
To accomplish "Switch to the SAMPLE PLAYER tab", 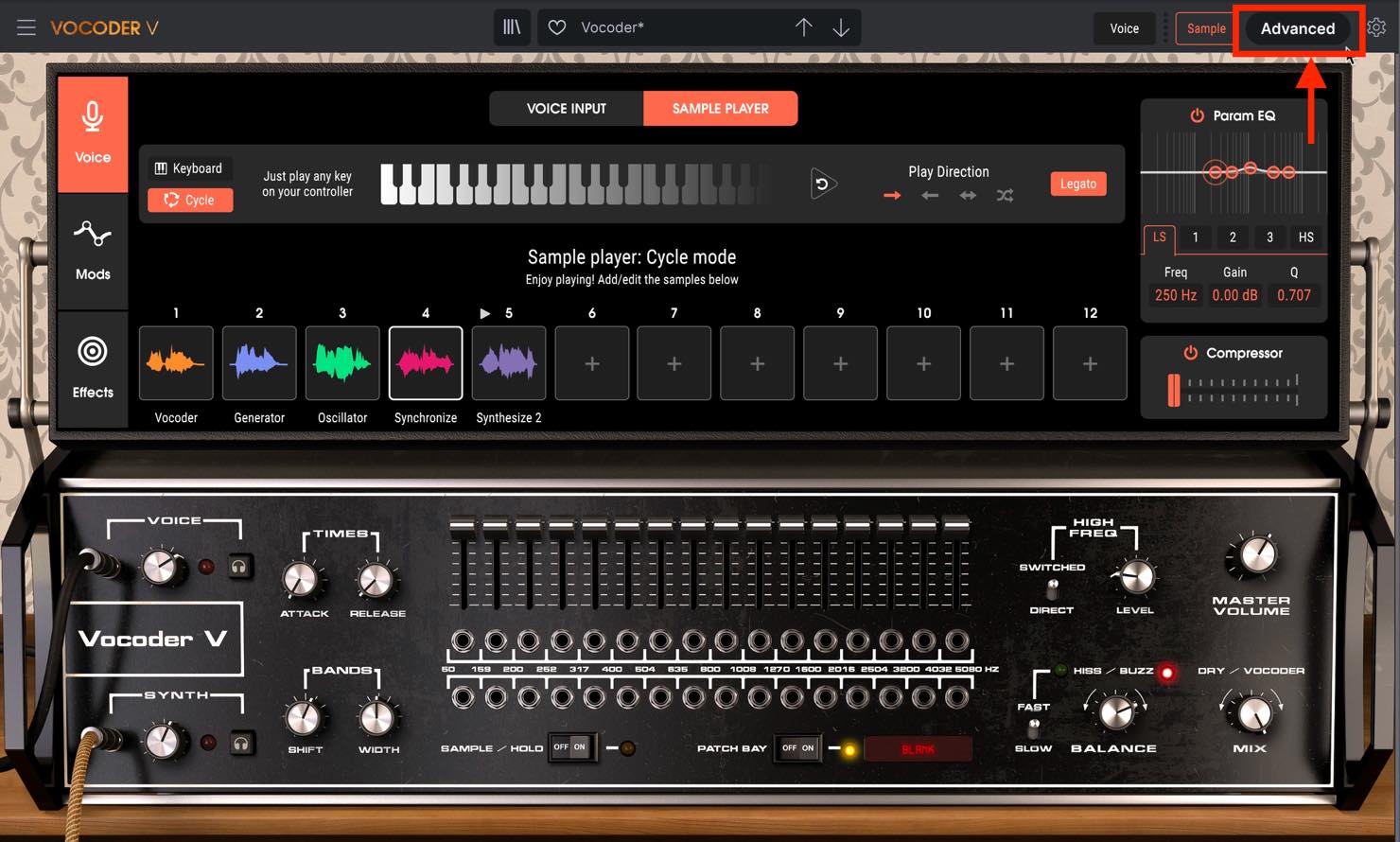I will [721, 108].
